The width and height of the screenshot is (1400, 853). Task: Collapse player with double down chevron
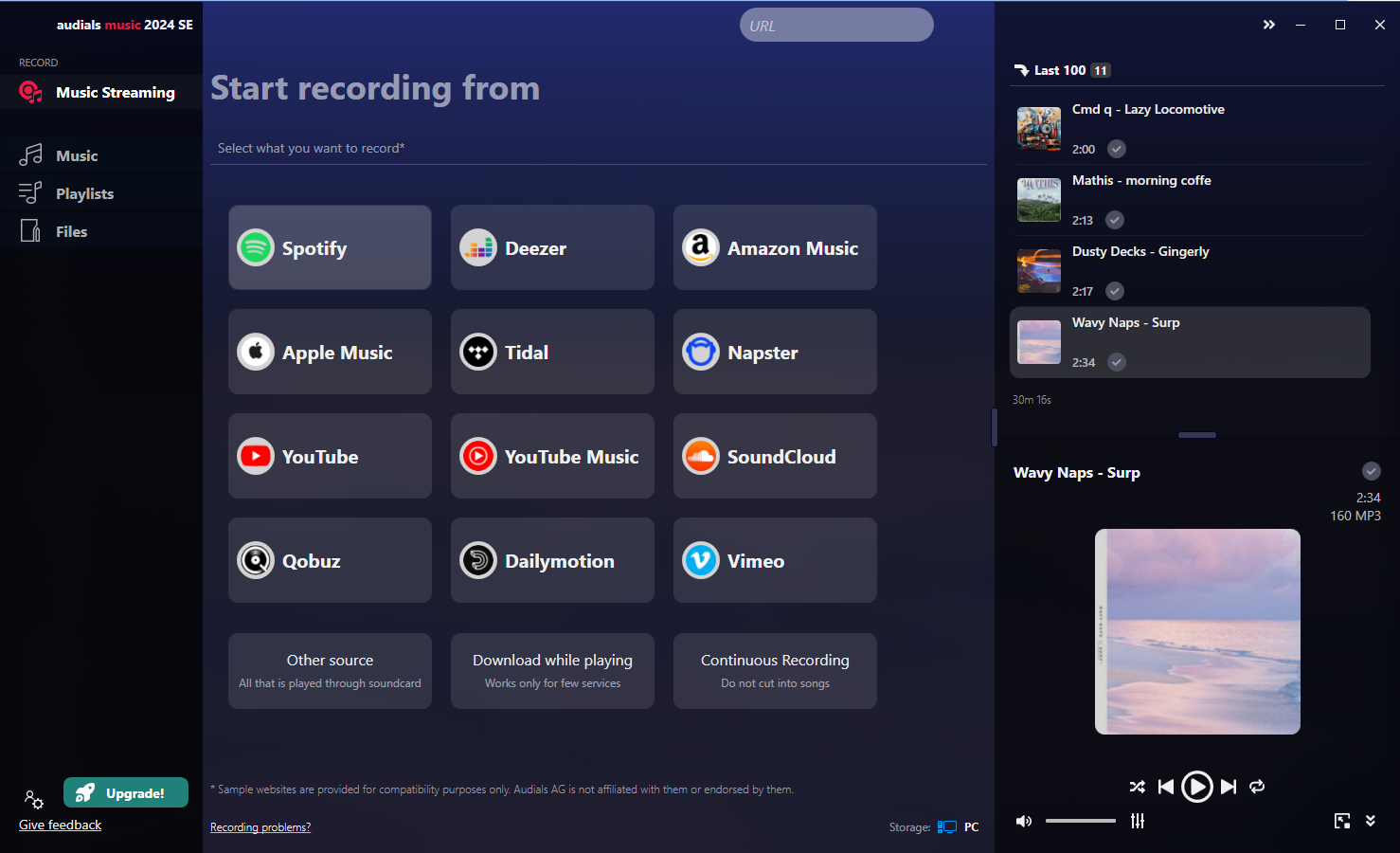[1370, 821]
